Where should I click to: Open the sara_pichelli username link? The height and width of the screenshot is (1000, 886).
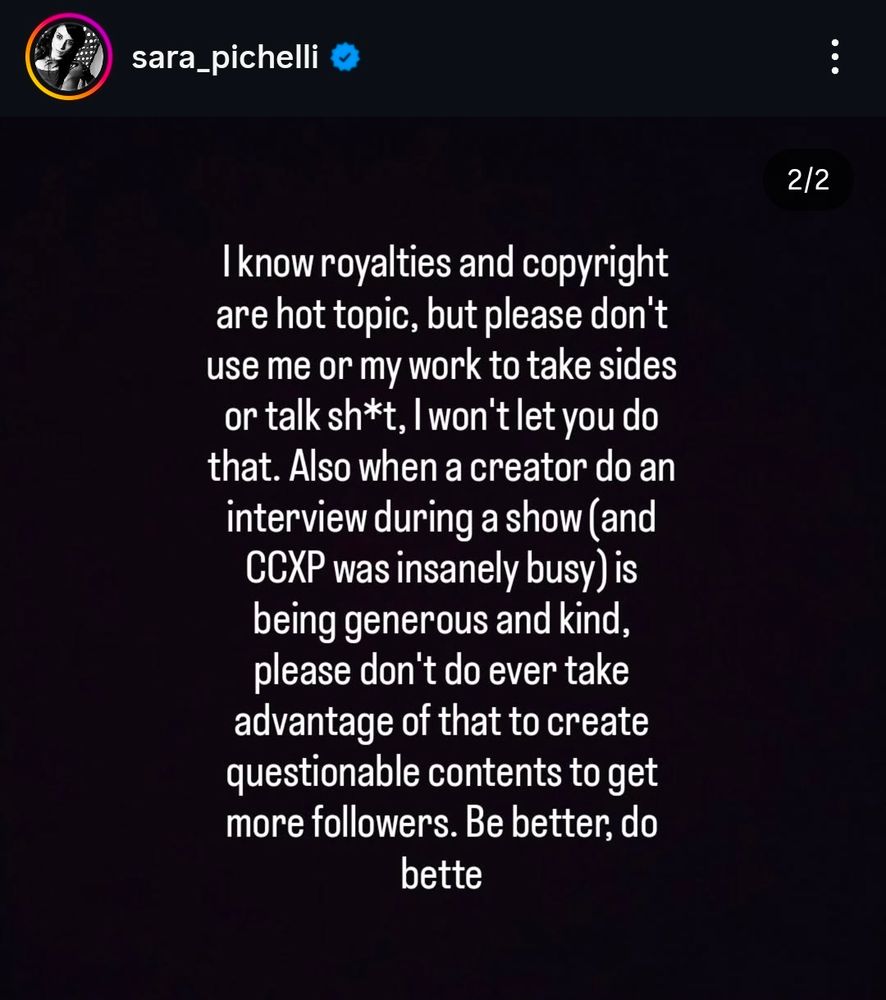[225, 58]
